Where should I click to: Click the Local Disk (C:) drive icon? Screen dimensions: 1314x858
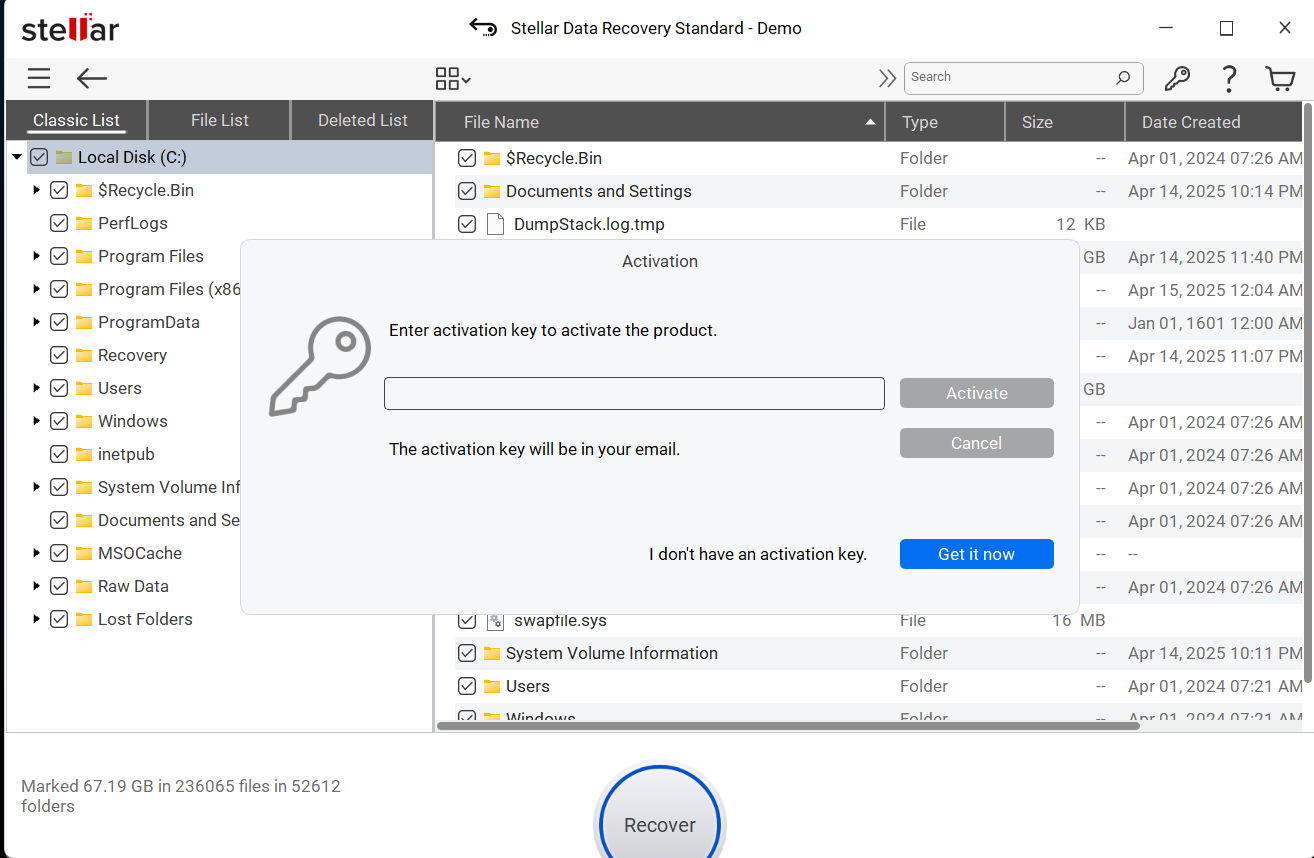[64, 157]
